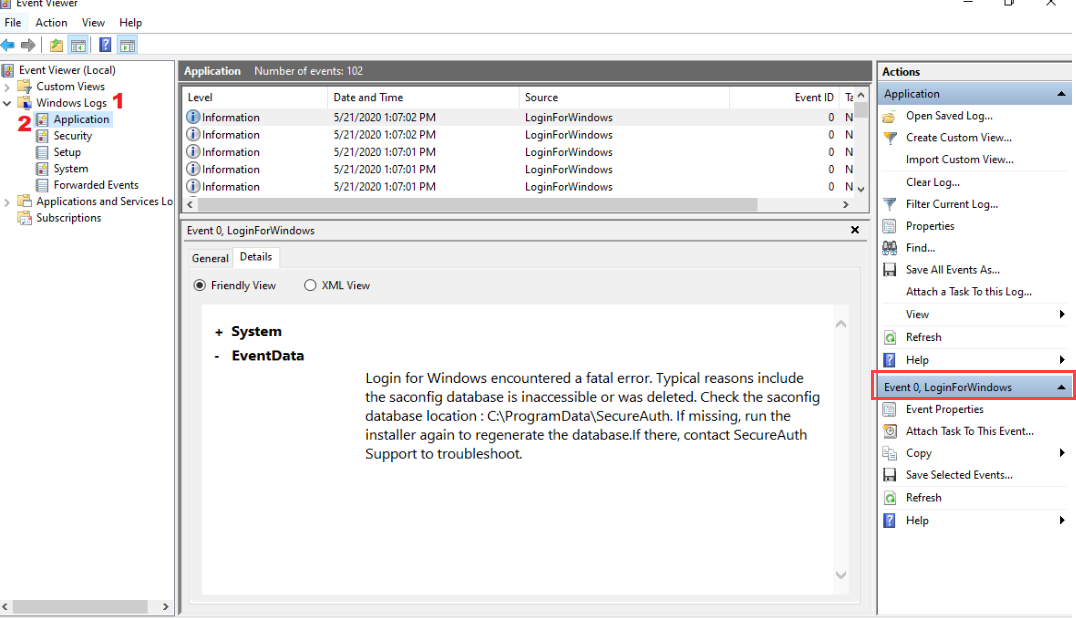Expand the System node in details
Screen dimensions: 1076x618
[219, 332]
